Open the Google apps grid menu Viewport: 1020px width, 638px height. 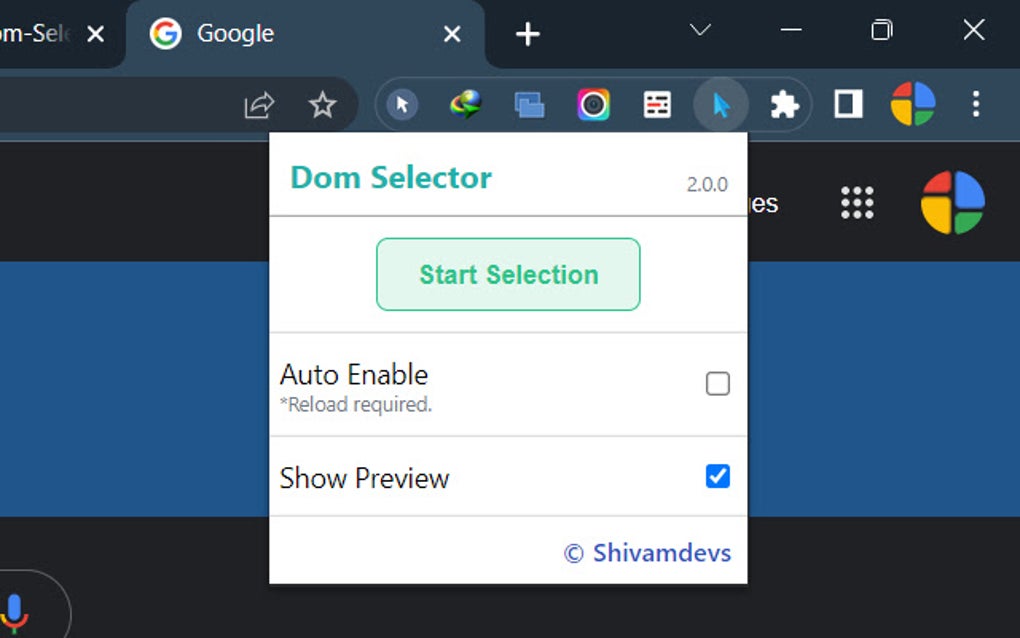[857, 201]
